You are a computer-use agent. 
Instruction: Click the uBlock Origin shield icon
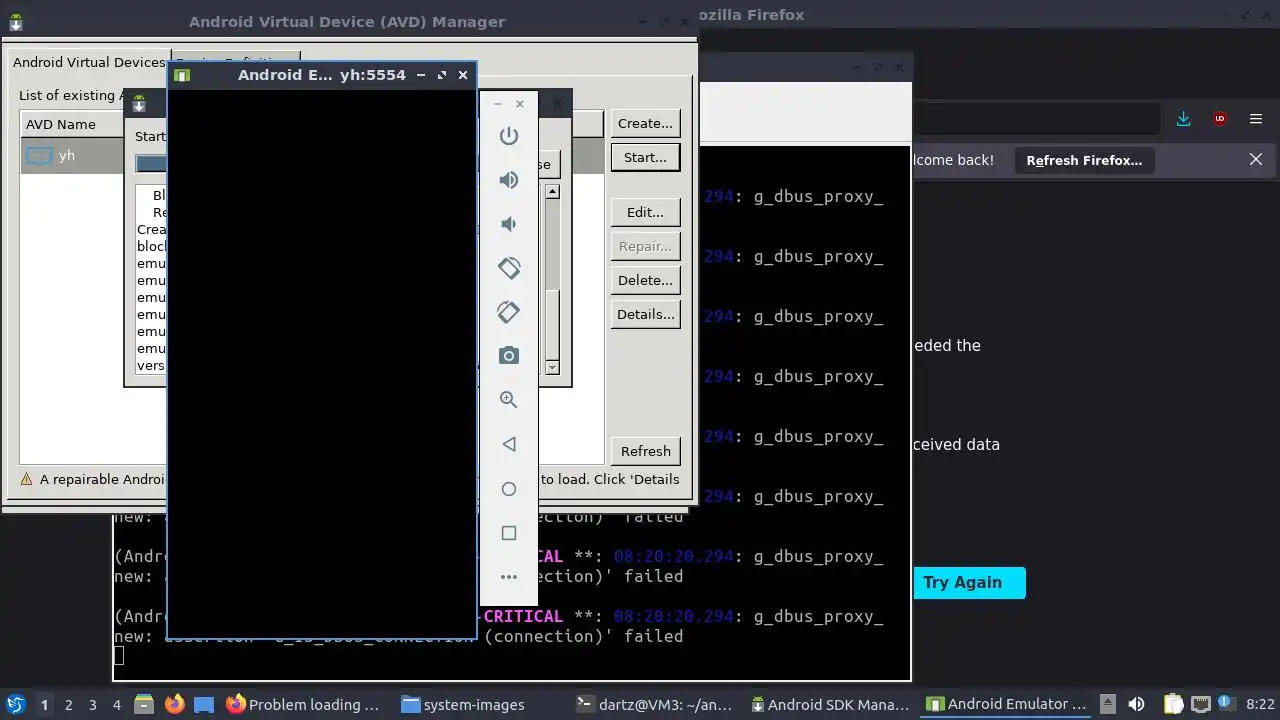click(1220, 119)
